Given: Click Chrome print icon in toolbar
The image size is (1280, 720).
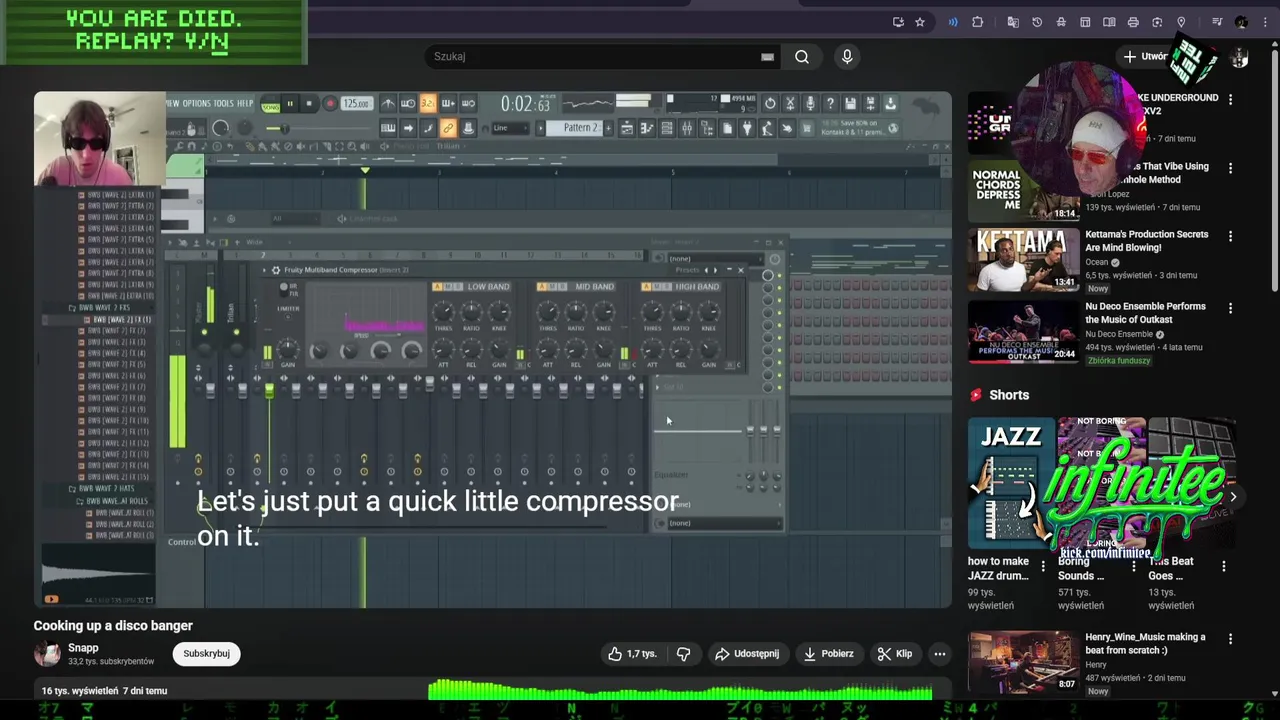Looking at the screenshot, I should [1133, 22].
